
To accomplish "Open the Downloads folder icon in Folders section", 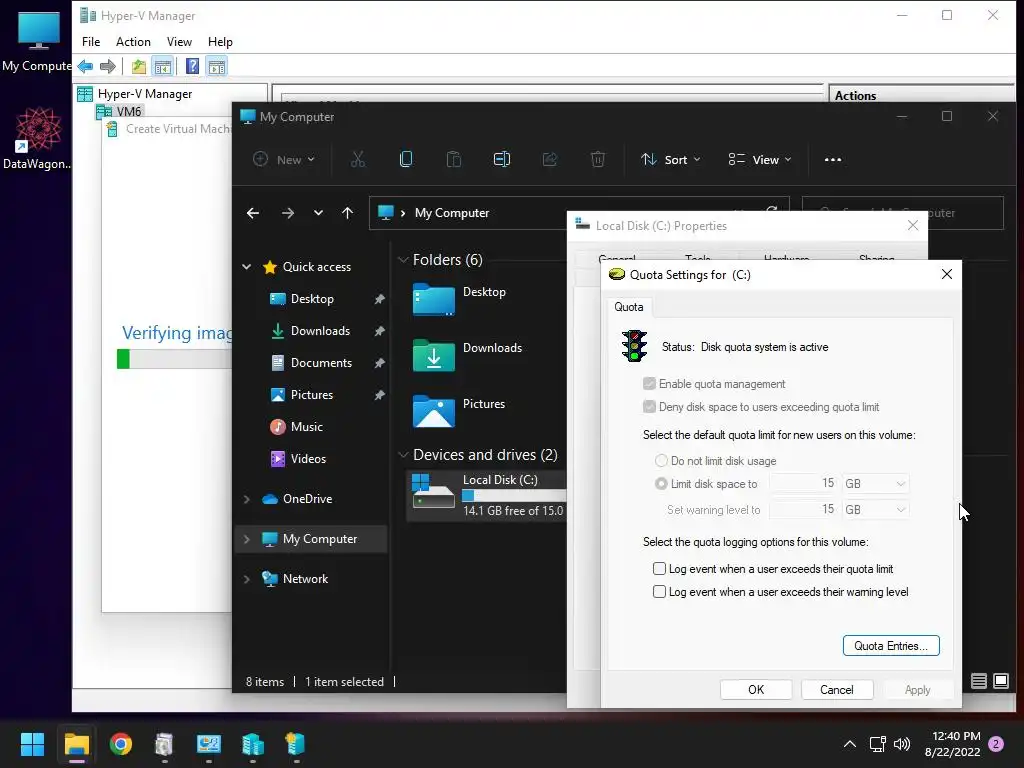I will pos(434,356).
